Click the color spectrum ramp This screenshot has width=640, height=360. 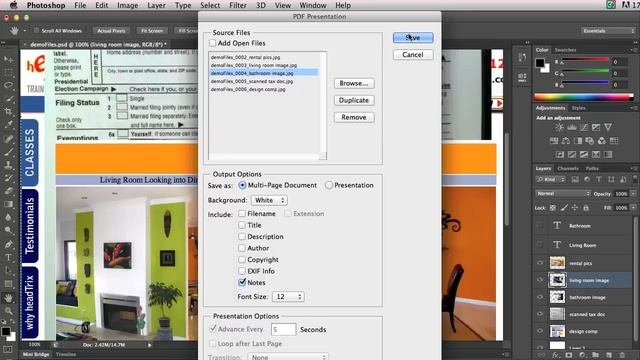pyautogui.click(x=584, y=97)
